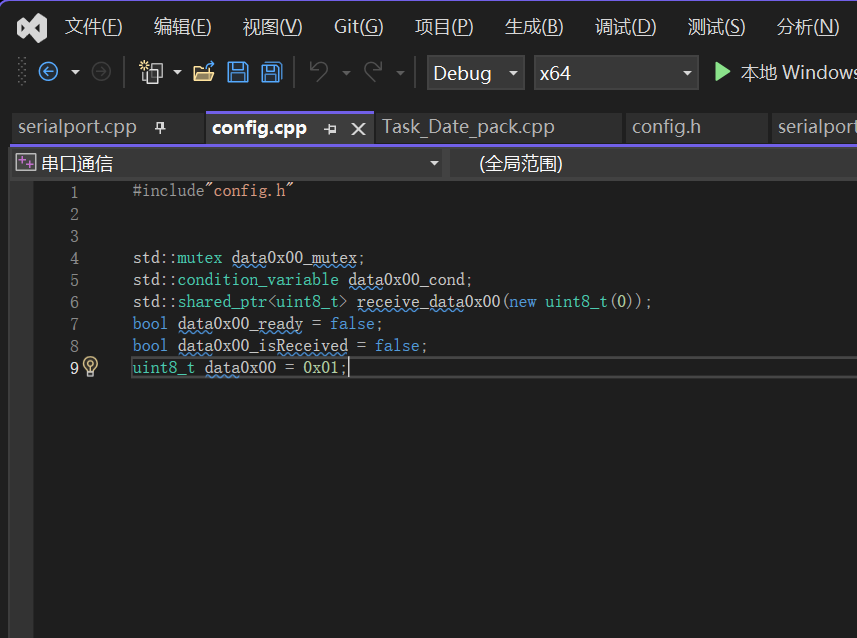
Task: Start debugging with the green play icon
Action: [722, 72]
